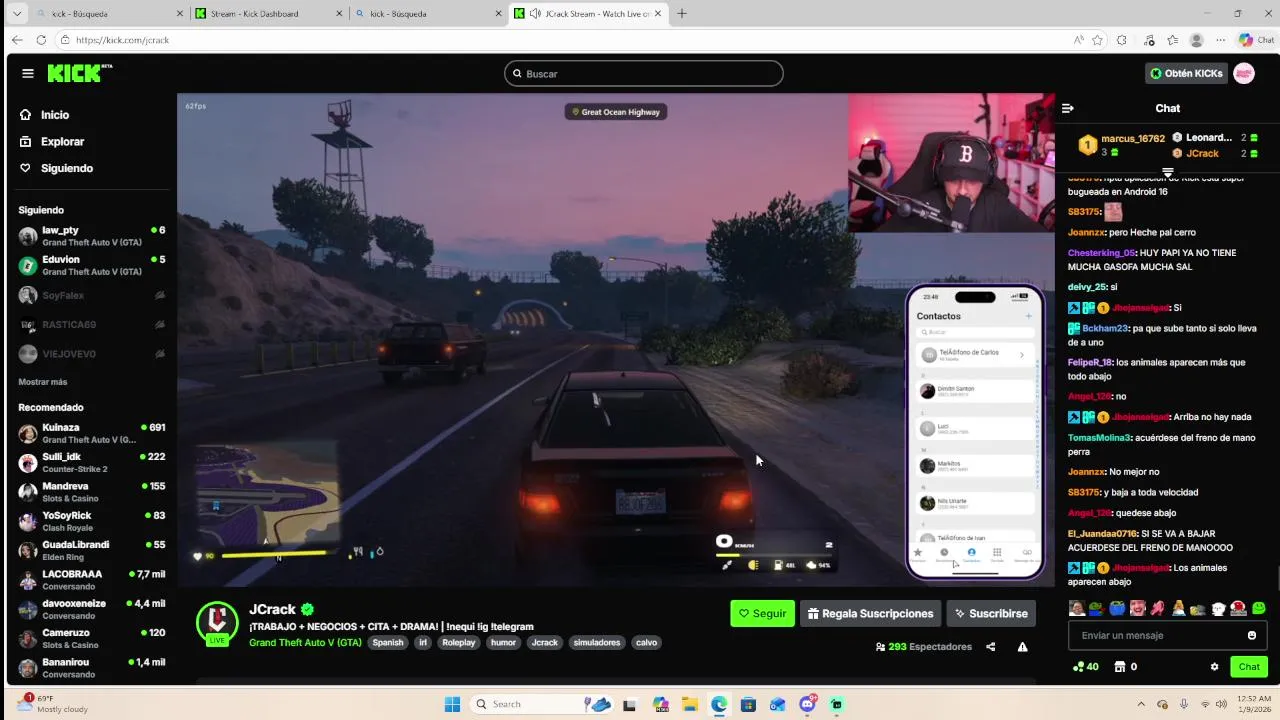Show hidden system tray icons
Image resolution: width=1280 pixels, height=720 pixels.
click(1141, 704)
